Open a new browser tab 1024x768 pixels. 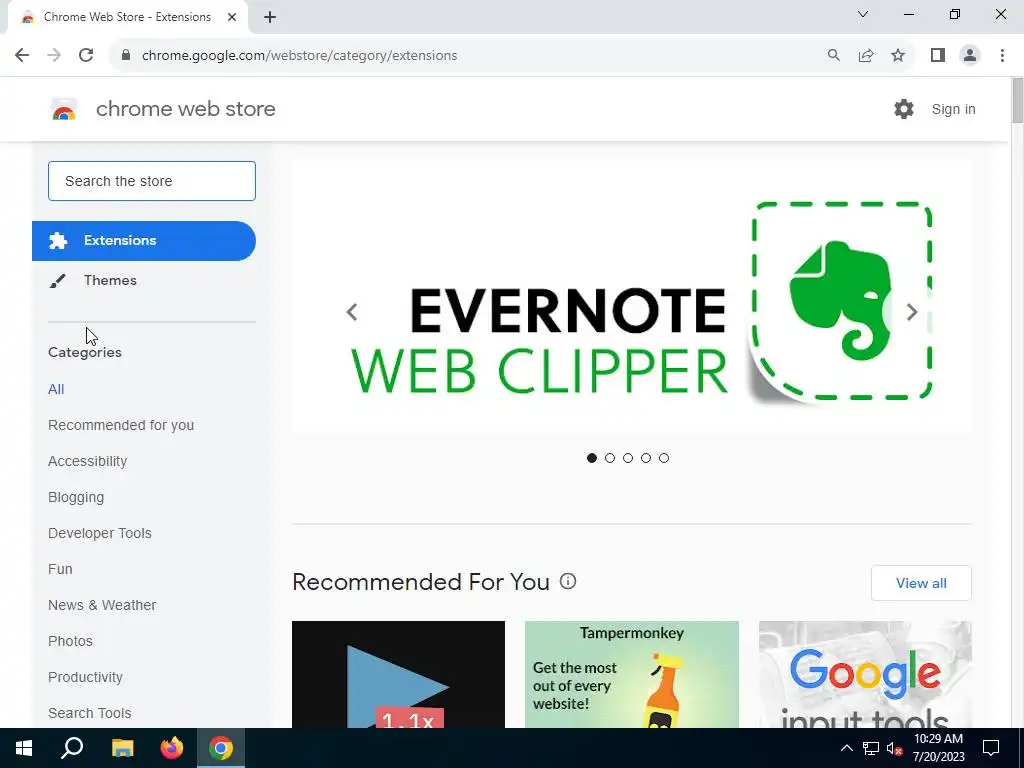tap(270, 17)
